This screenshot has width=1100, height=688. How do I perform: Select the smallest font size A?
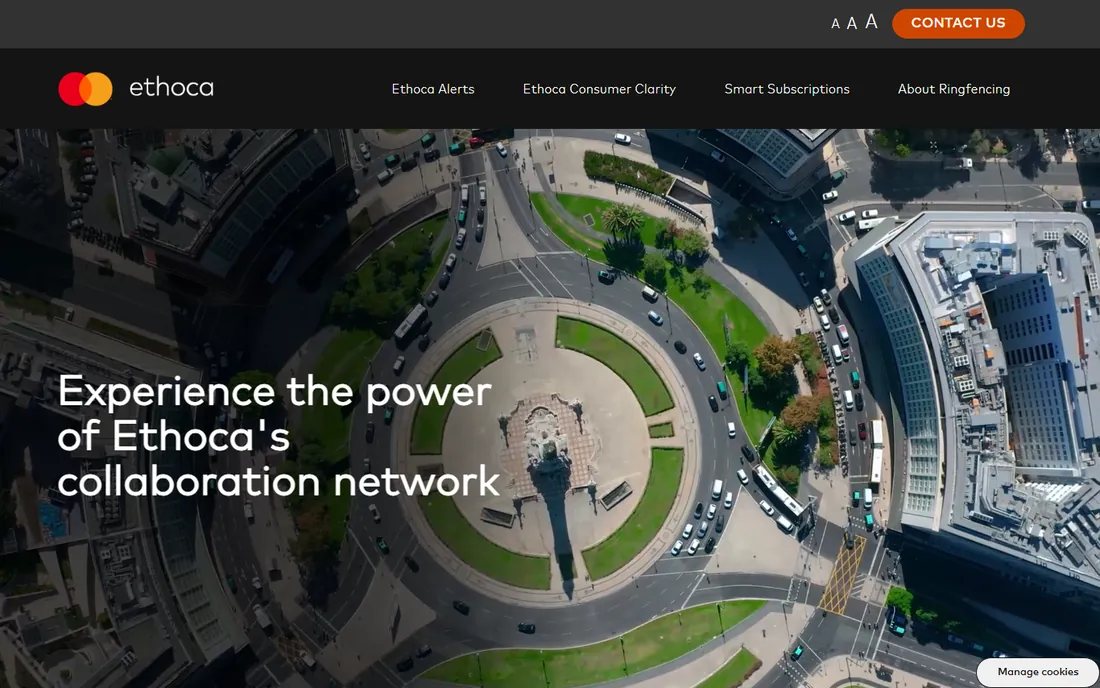point(835,24)
